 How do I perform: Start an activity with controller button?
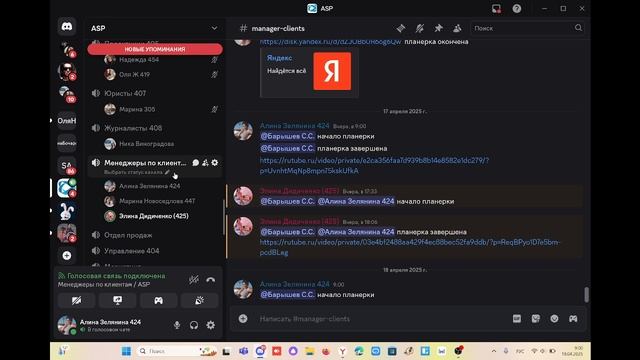coord(158,301)
